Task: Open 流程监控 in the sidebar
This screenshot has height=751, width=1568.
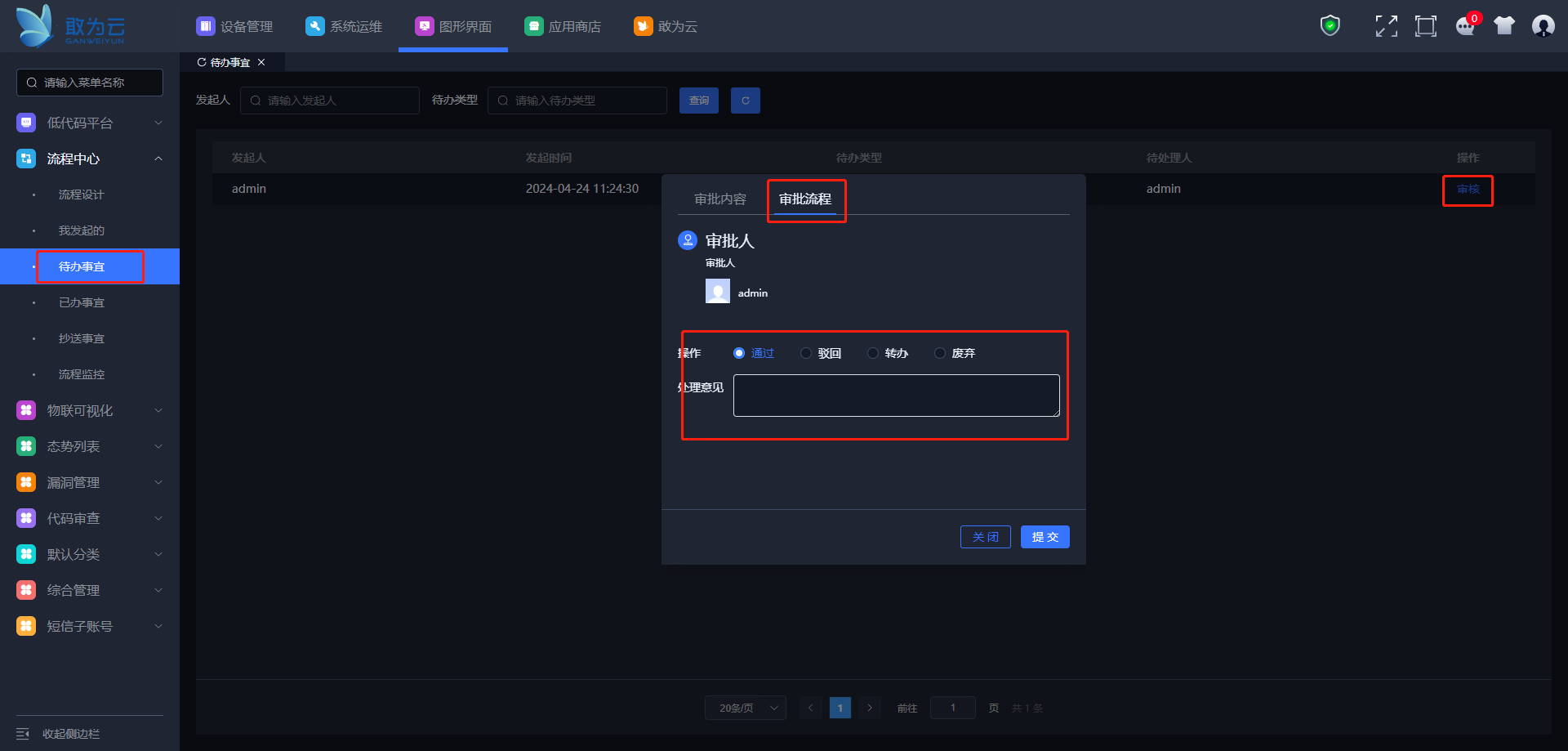Action: pos(82,374)
